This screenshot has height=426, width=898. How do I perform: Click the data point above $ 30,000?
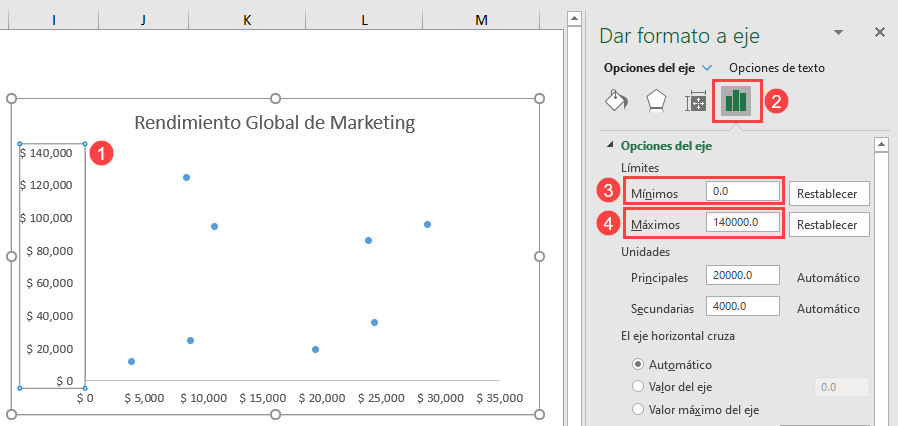pyautogui.click(x=427, y=224)
